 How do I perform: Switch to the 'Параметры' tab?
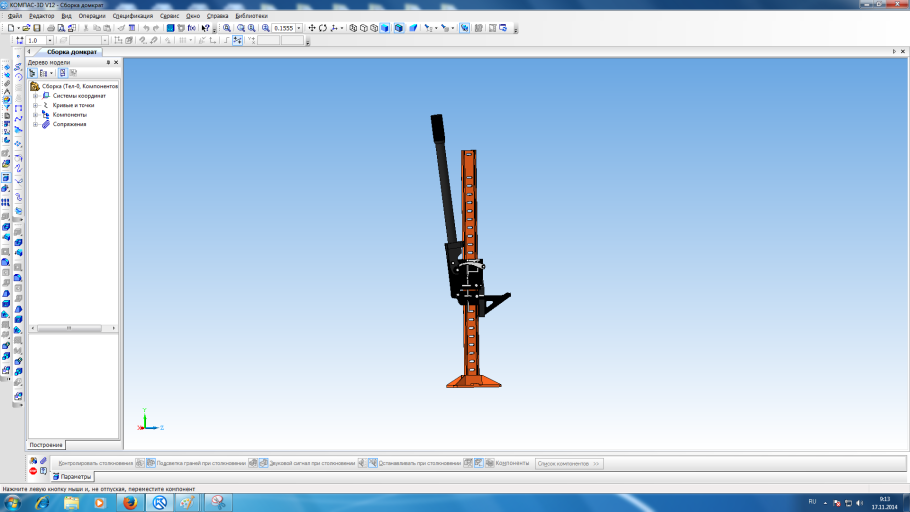coord(72,477)
